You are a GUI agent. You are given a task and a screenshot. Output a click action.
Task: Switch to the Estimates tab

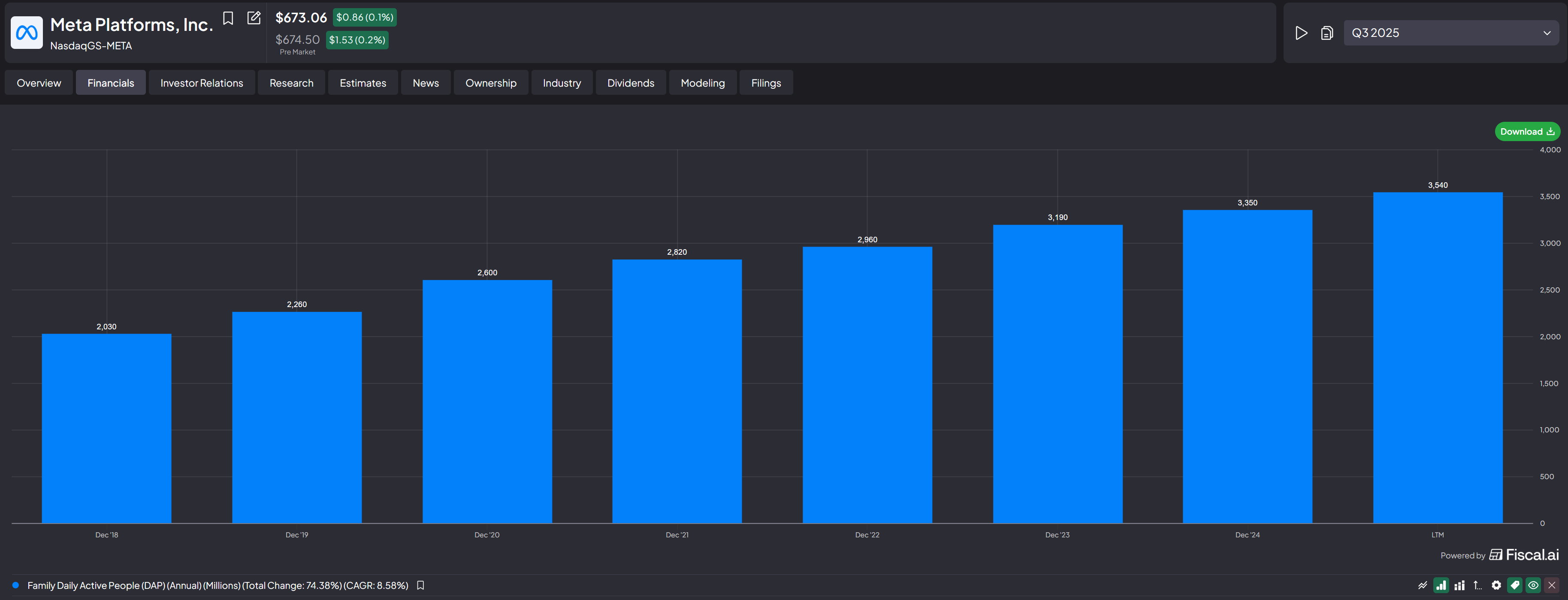[363, 83]
